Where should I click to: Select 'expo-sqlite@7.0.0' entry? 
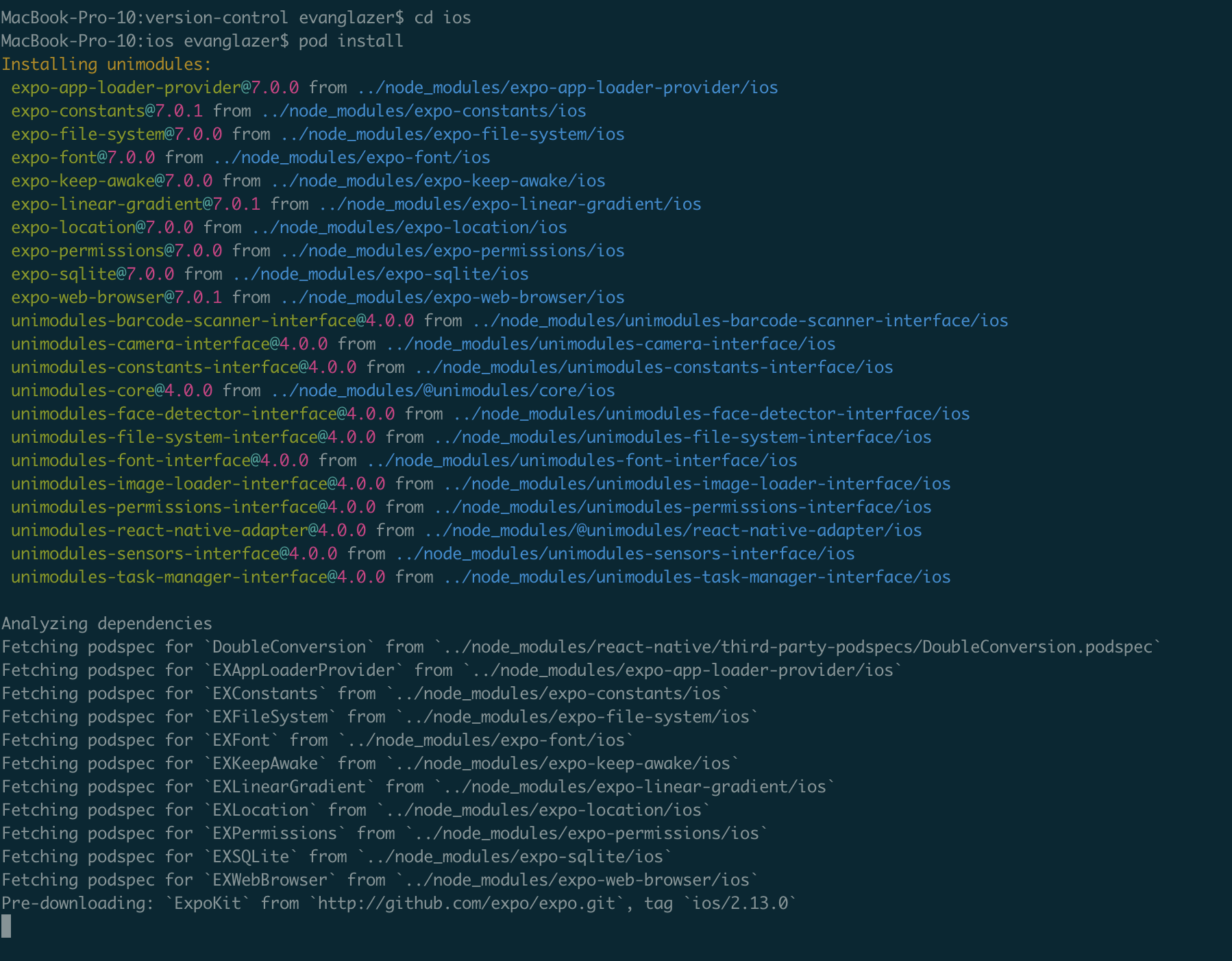93,274
